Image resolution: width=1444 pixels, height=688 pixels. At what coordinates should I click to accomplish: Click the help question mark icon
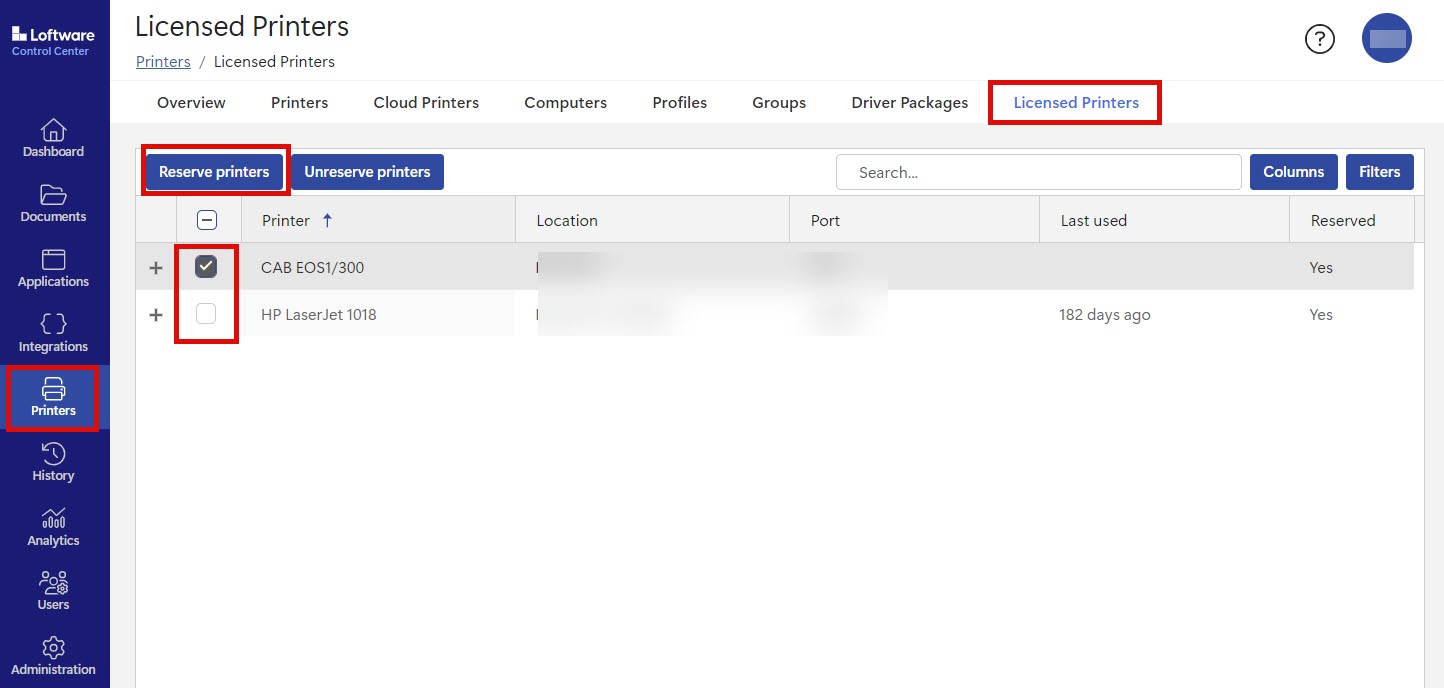1320,39
